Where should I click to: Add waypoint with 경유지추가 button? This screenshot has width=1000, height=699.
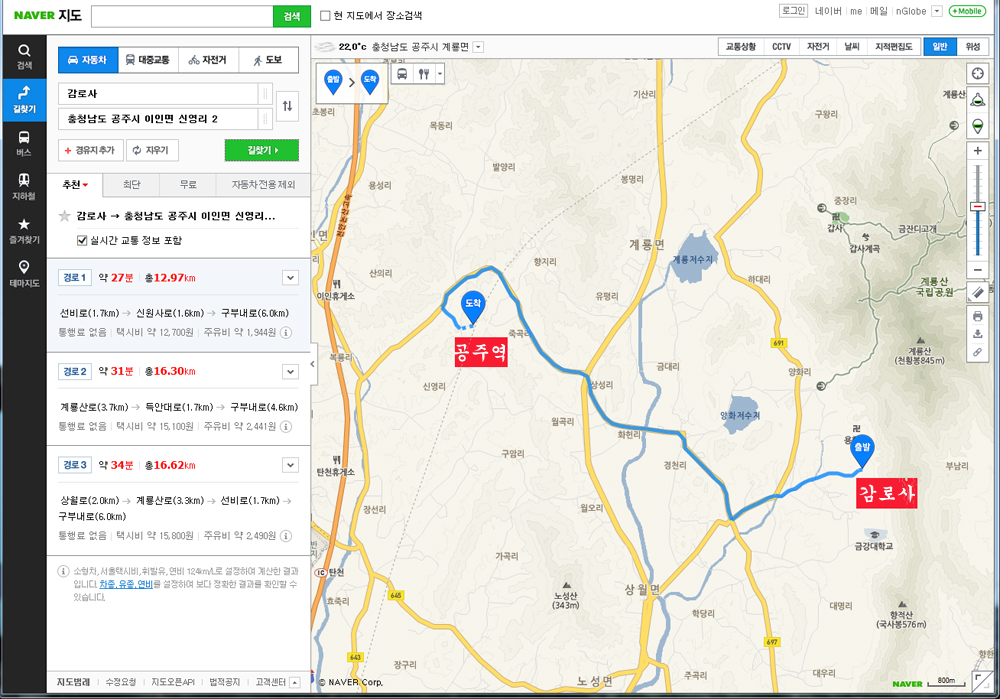click(x=91, y=151)
